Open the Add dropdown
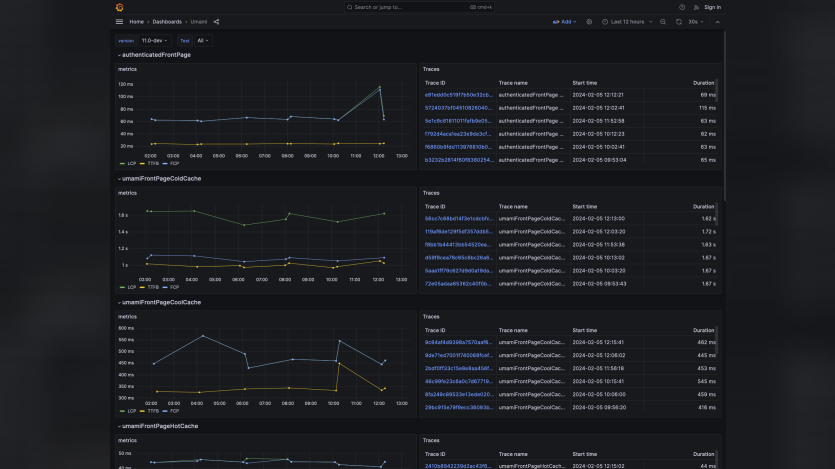Viewport: 835px width, 469px height. (x=564, y=22)
